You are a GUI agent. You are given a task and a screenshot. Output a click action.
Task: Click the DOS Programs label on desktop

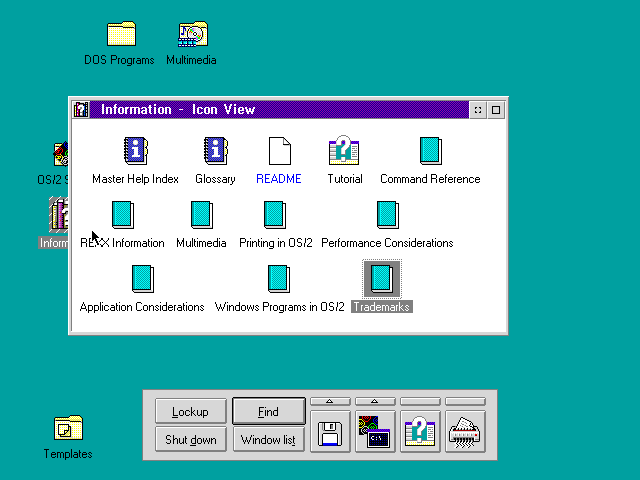pyautogui.click(x=119, y=60)
